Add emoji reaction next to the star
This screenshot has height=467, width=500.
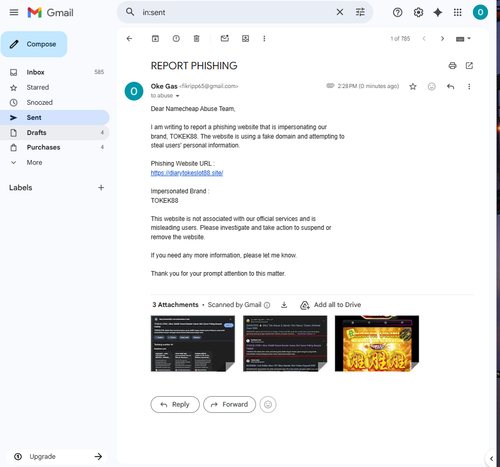pos(432,87)
